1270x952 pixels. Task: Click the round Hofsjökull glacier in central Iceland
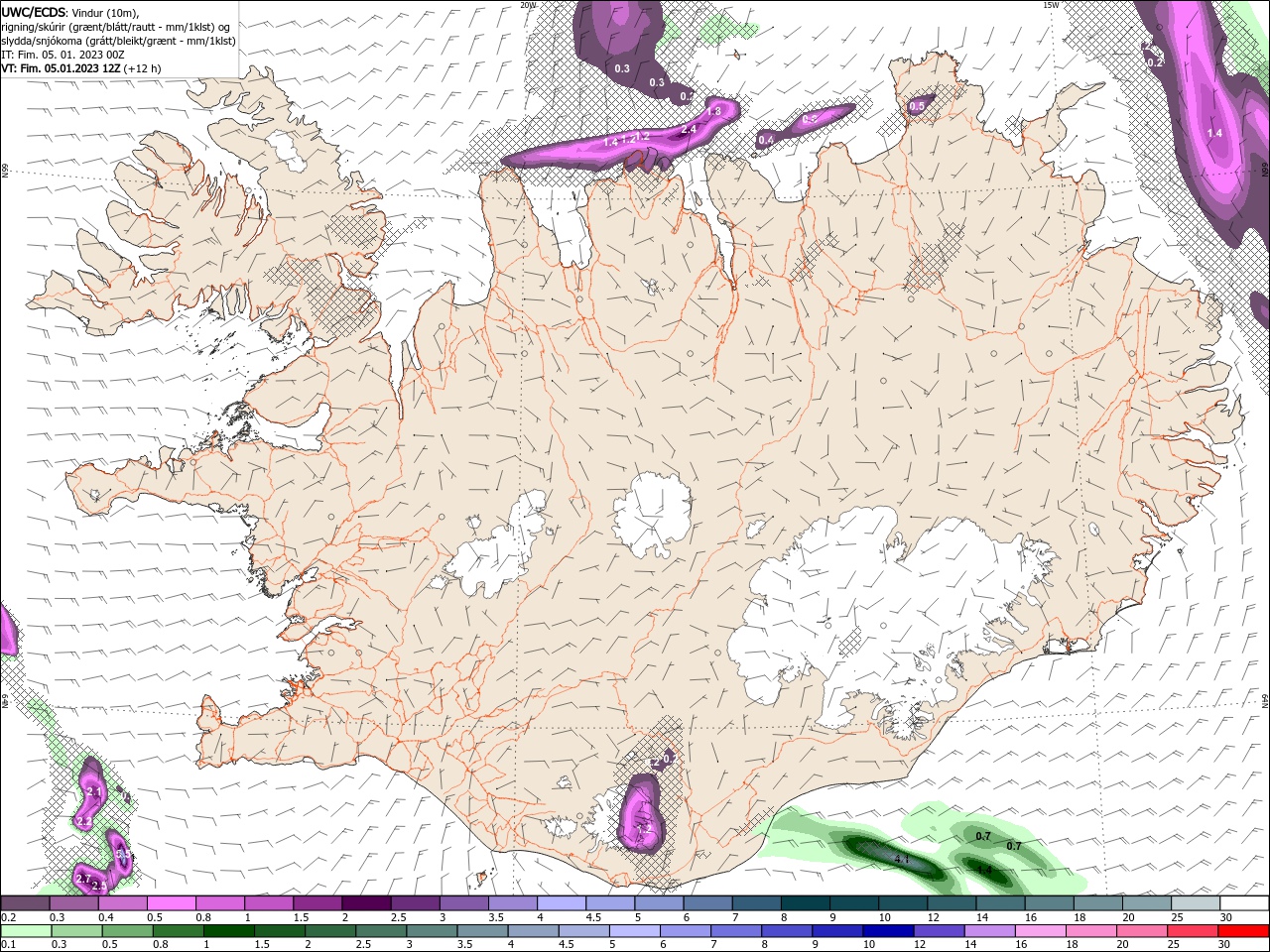(x=652, y=515)
